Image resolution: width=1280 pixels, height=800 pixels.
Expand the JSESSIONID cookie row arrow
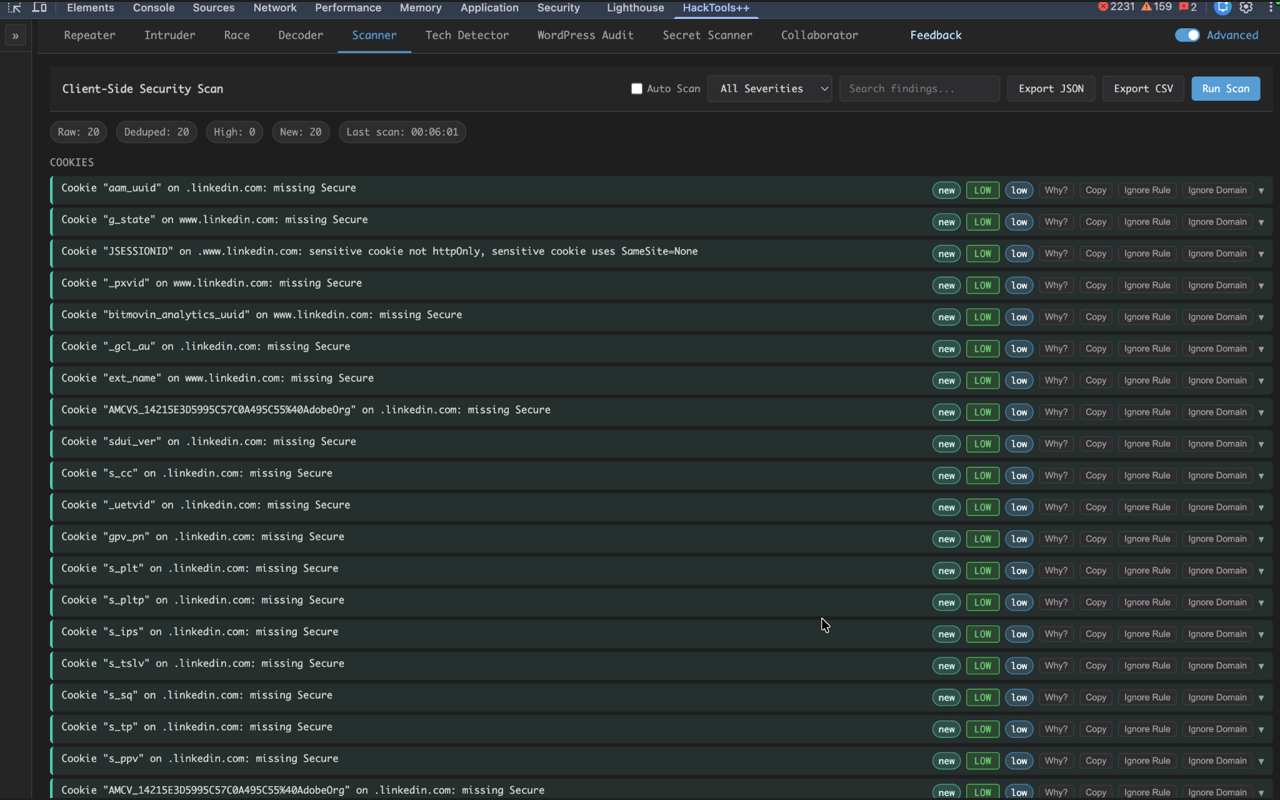pyautogui.click(x=1261, y=254)
